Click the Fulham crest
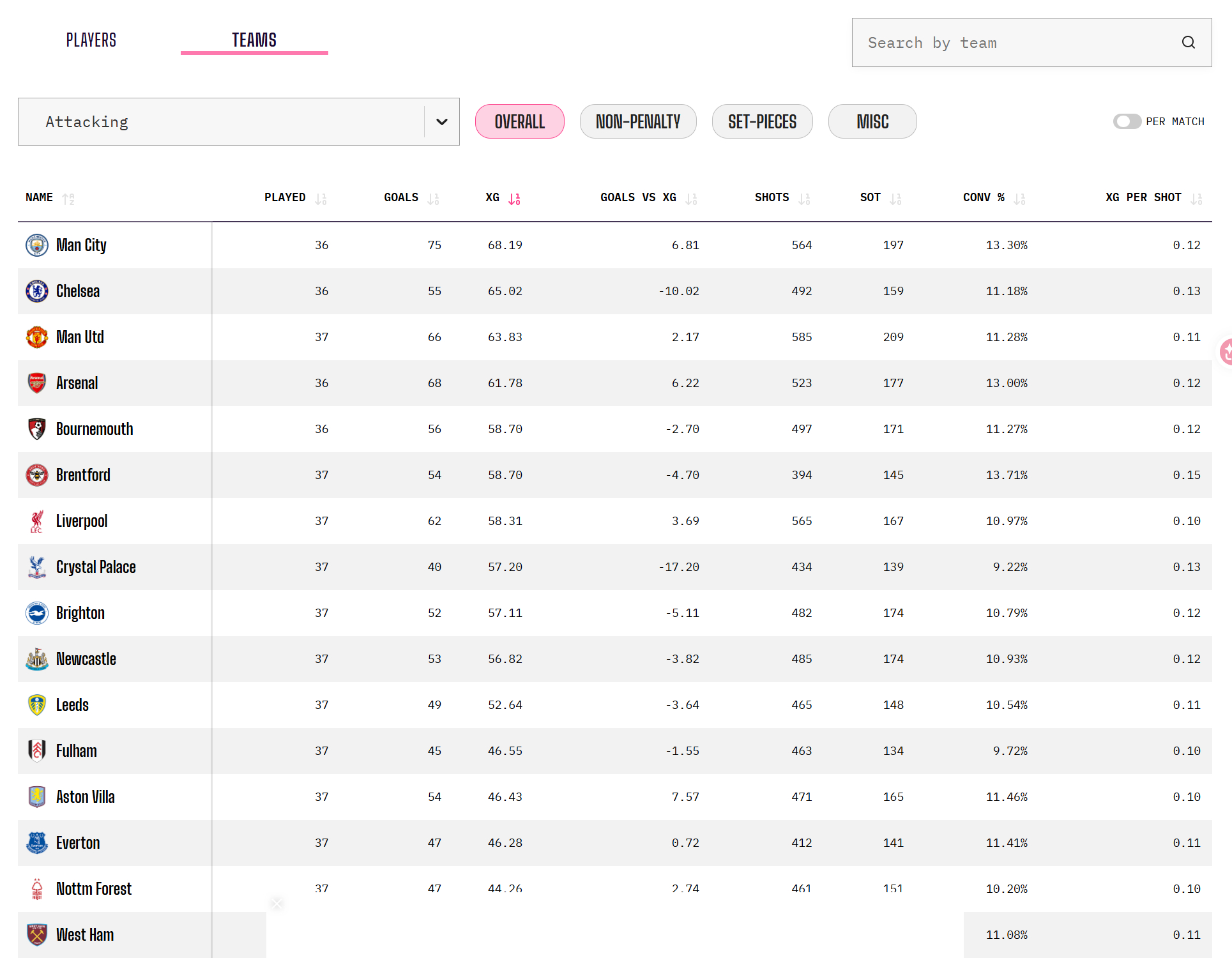1232x958 pixels. 37,751
